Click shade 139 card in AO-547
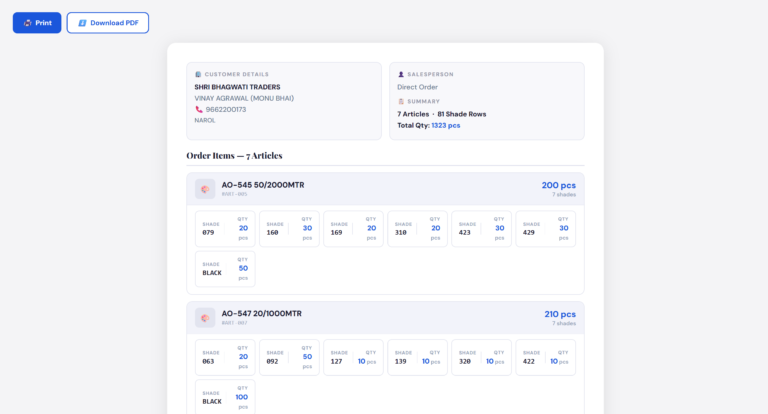 pos(417,357)
